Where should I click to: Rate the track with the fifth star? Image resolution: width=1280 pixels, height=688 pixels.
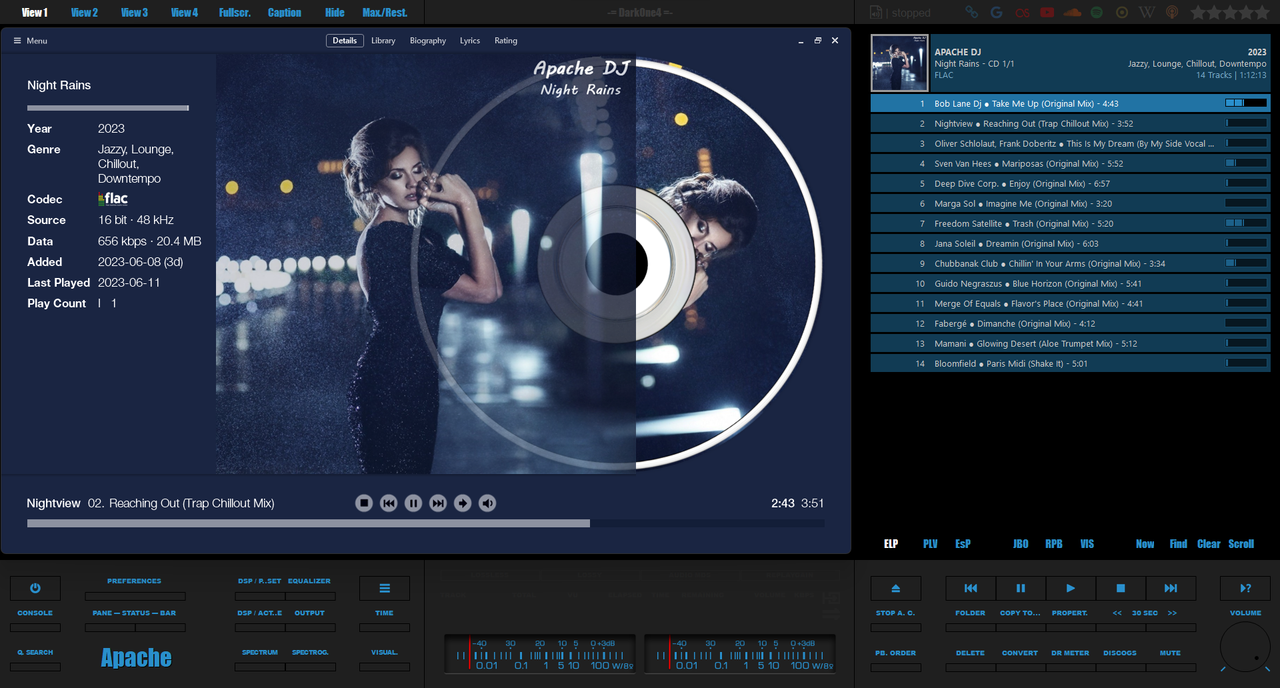tap(1261, 12)
